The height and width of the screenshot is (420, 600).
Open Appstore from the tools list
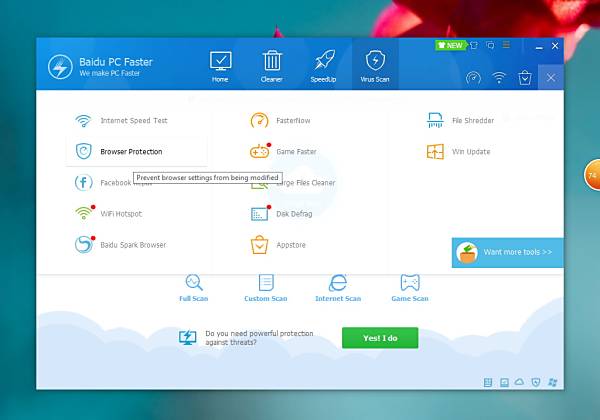coord(278,245)
